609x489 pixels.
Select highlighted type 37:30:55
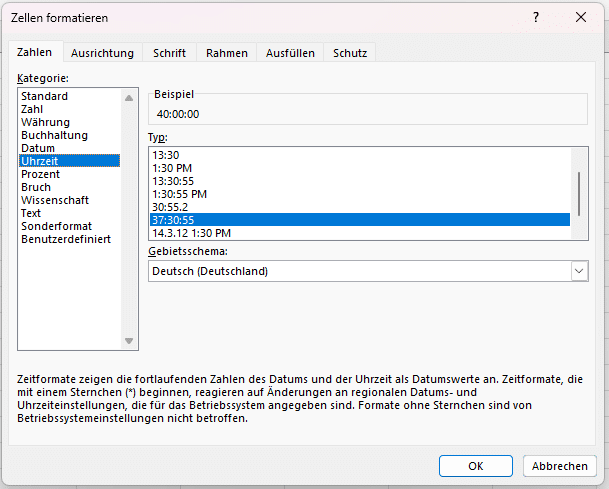click(360, 220)
